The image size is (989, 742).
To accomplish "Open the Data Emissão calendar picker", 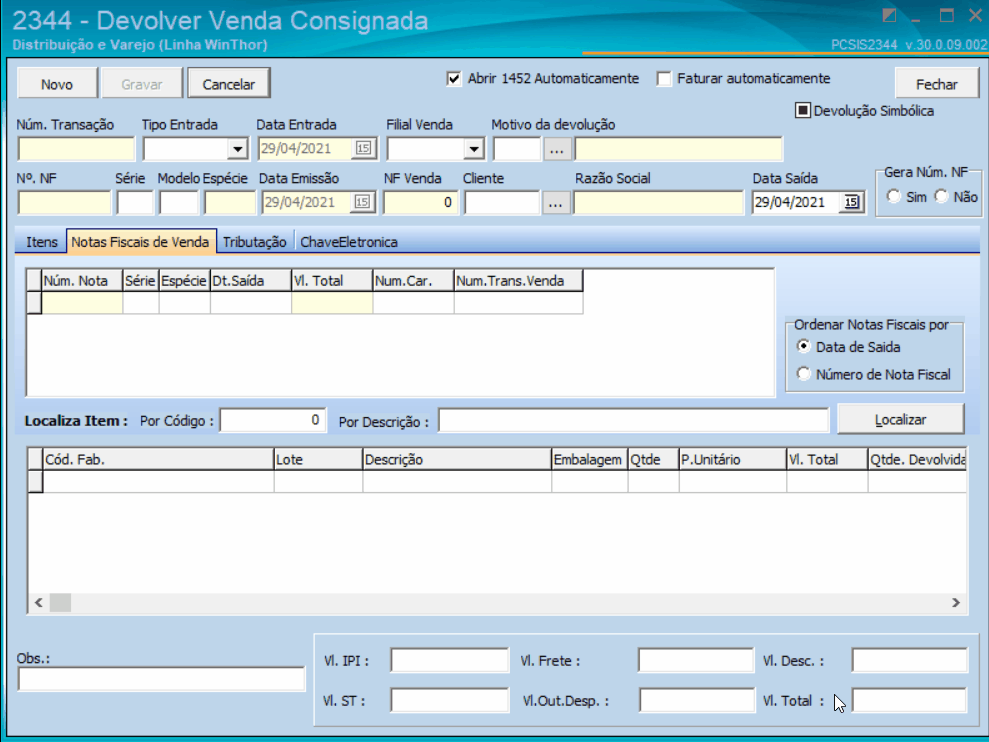I will [362, 202].
